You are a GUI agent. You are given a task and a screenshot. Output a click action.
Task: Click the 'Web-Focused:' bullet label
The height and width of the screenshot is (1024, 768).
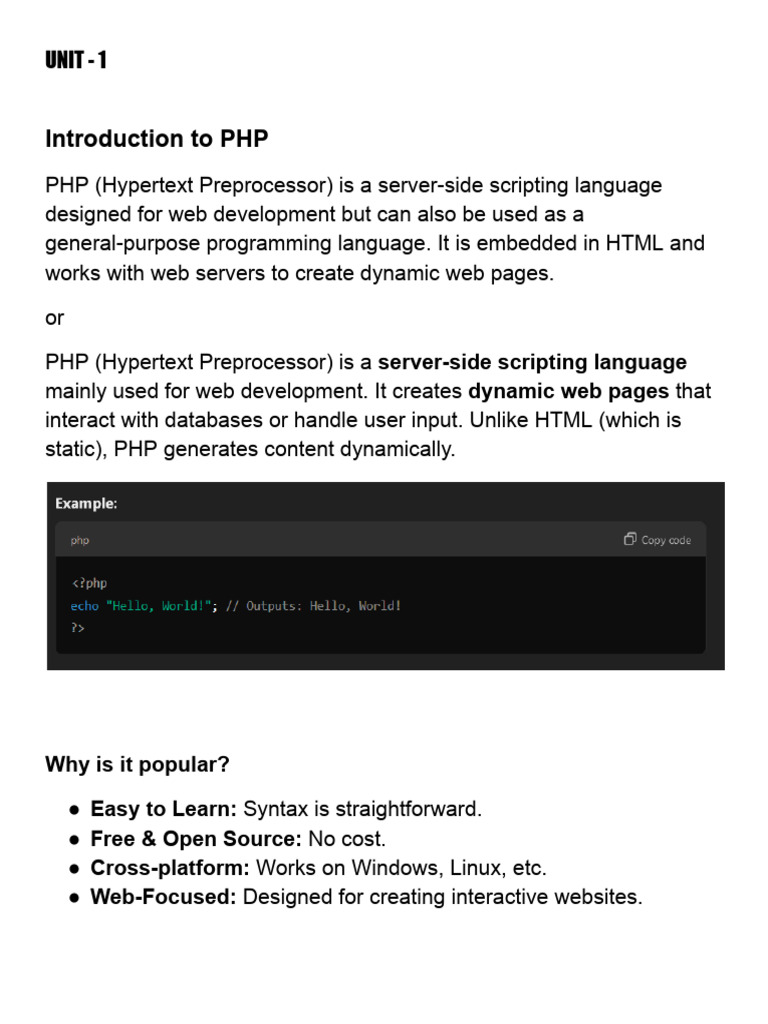click(x=163, y=897)
